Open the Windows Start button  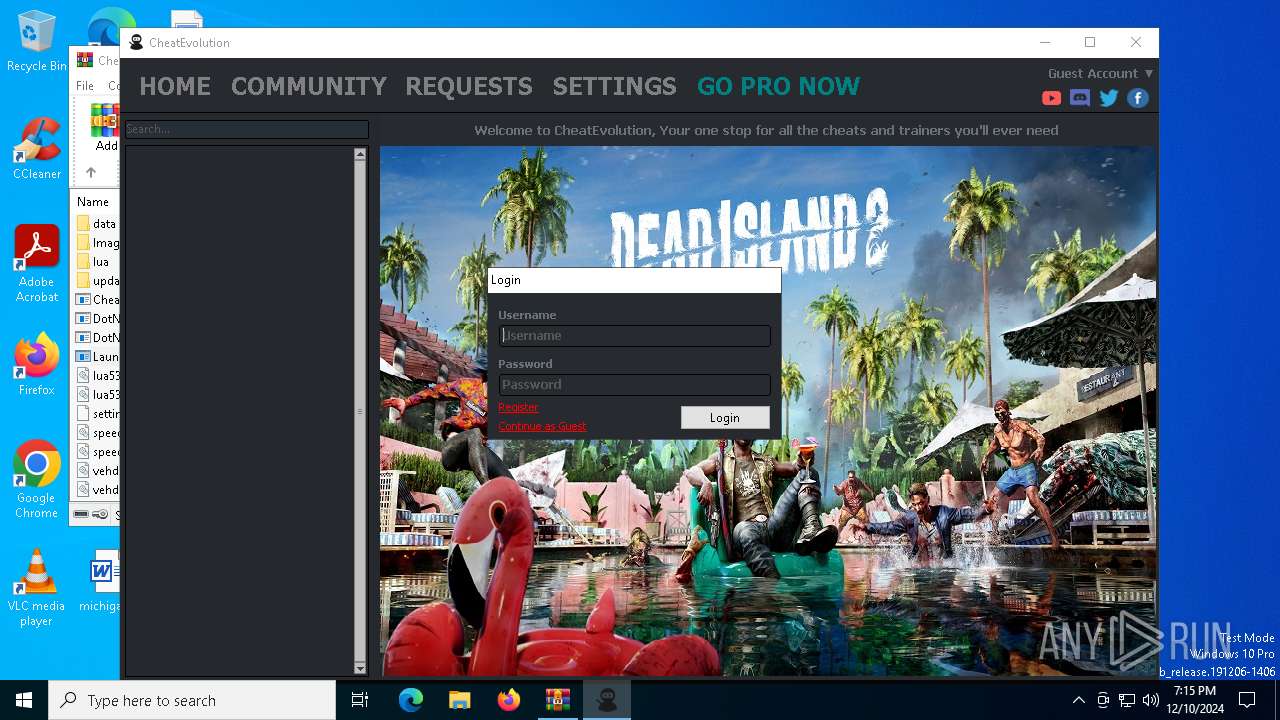tap(24, 700)
